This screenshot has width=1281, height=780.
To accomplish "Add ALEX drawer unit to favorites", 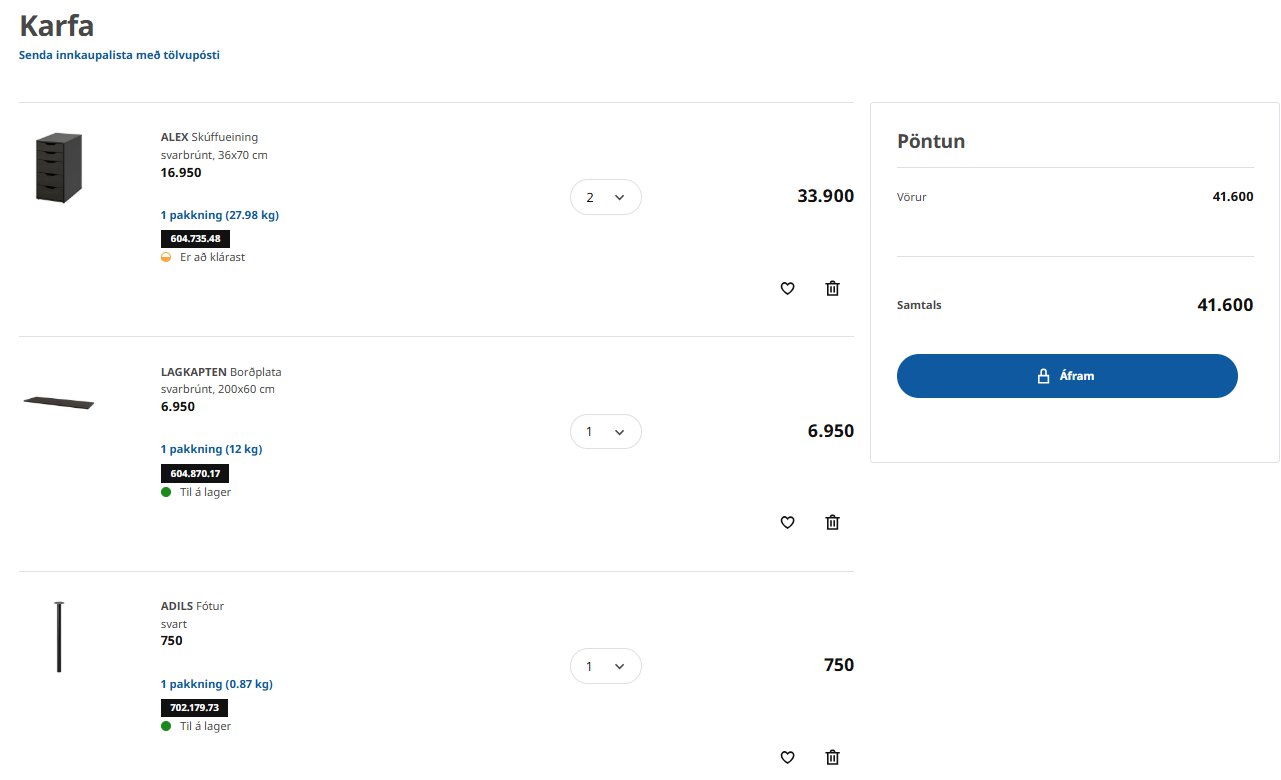I will pyautogui.click(x=787, y=288).
